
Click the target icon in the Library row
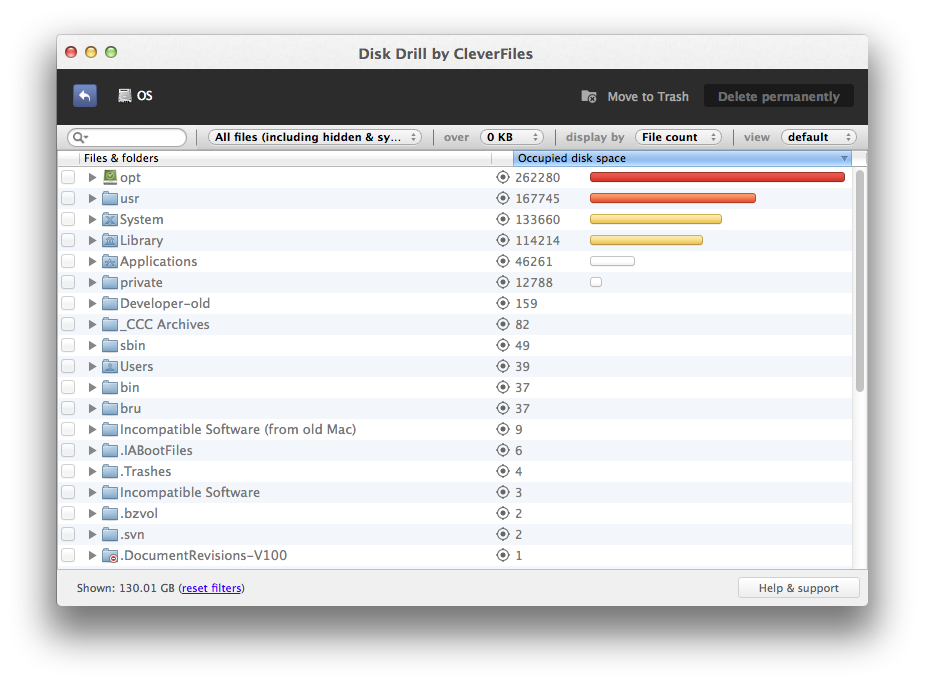tap(503, 240)
